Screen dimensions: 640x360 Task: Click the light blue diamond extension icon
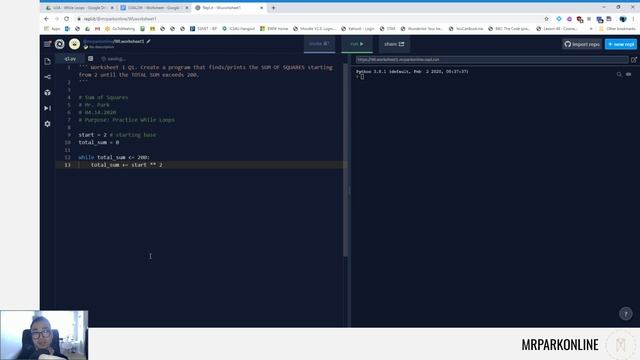(x=559, y=19)
